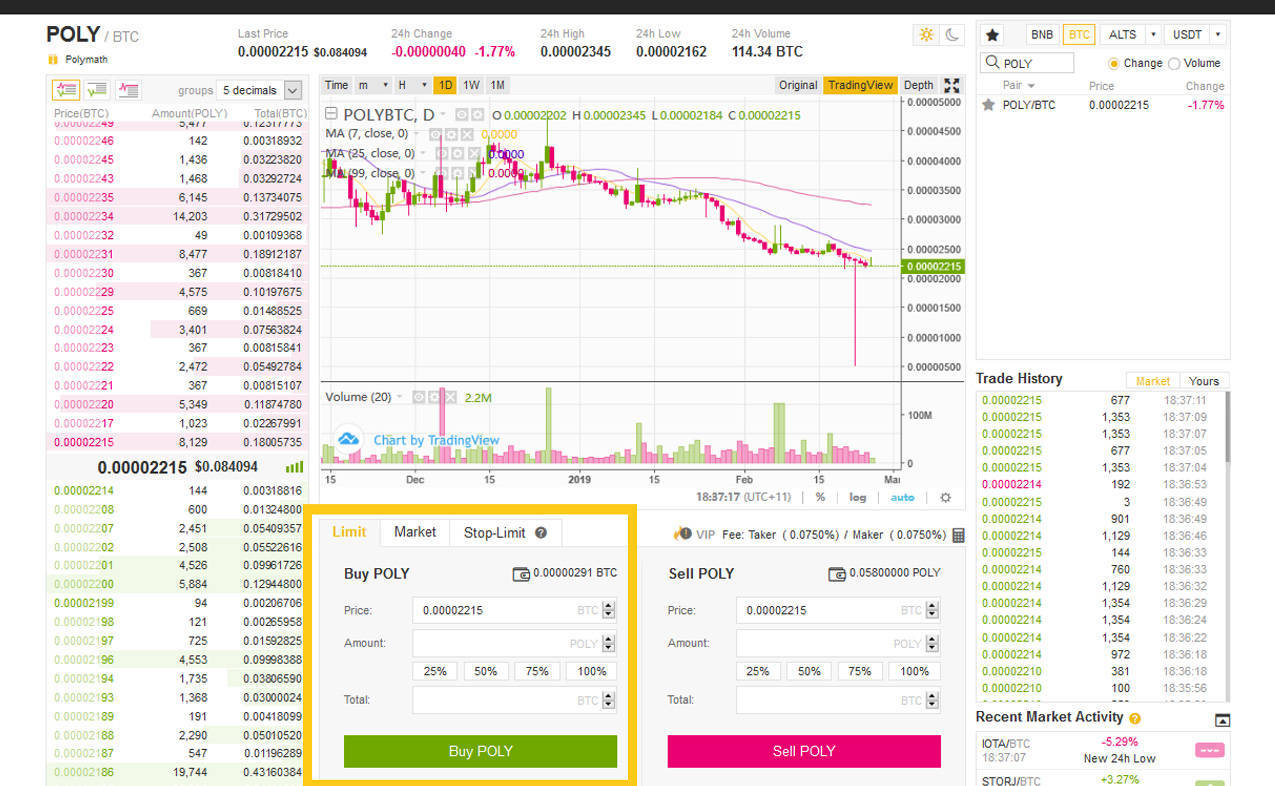
Task: Collapse the POLYBTC chart legend
Action: (x=332, y=115)
